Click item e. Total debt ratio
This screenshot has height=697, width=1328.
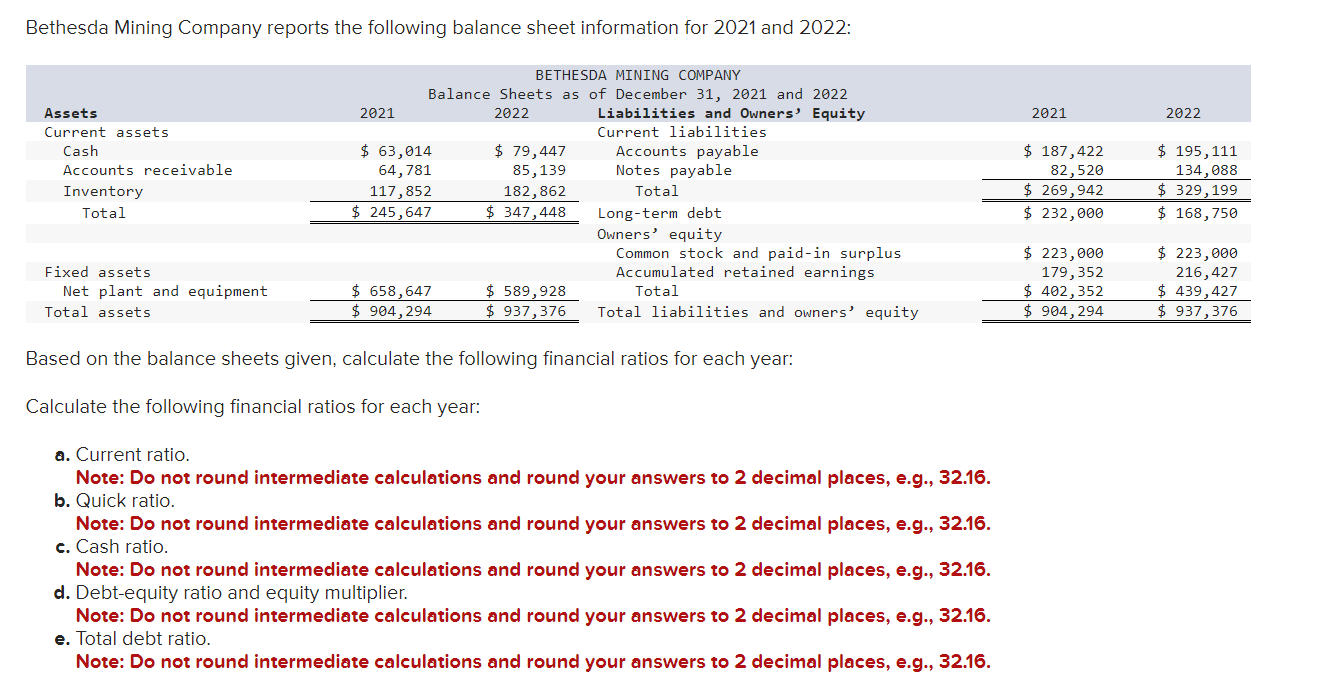coord(132,639)
